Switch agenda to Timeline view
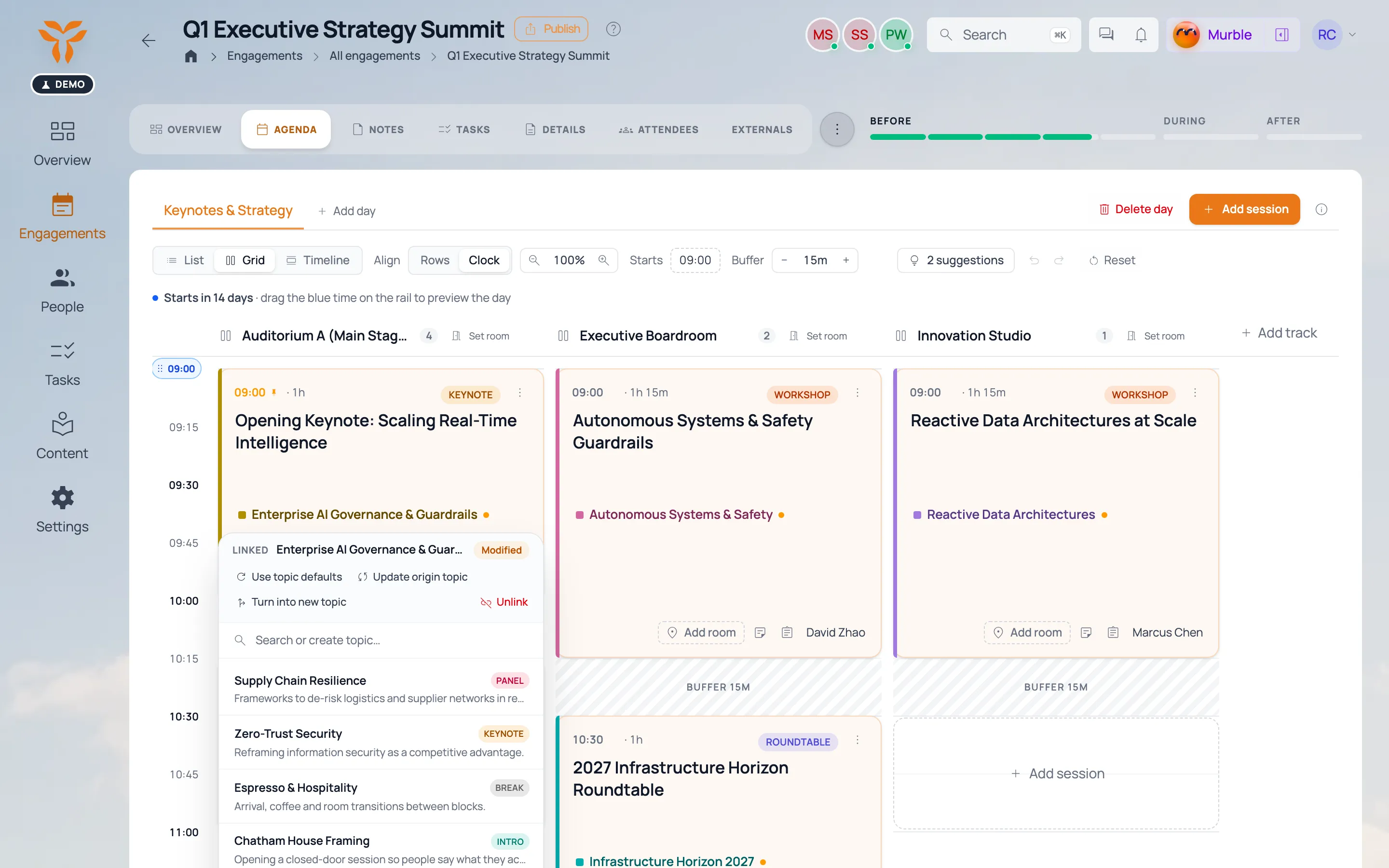Image resolution: width=1389 pixels, height=868 pixels. [x=318, y=260]
